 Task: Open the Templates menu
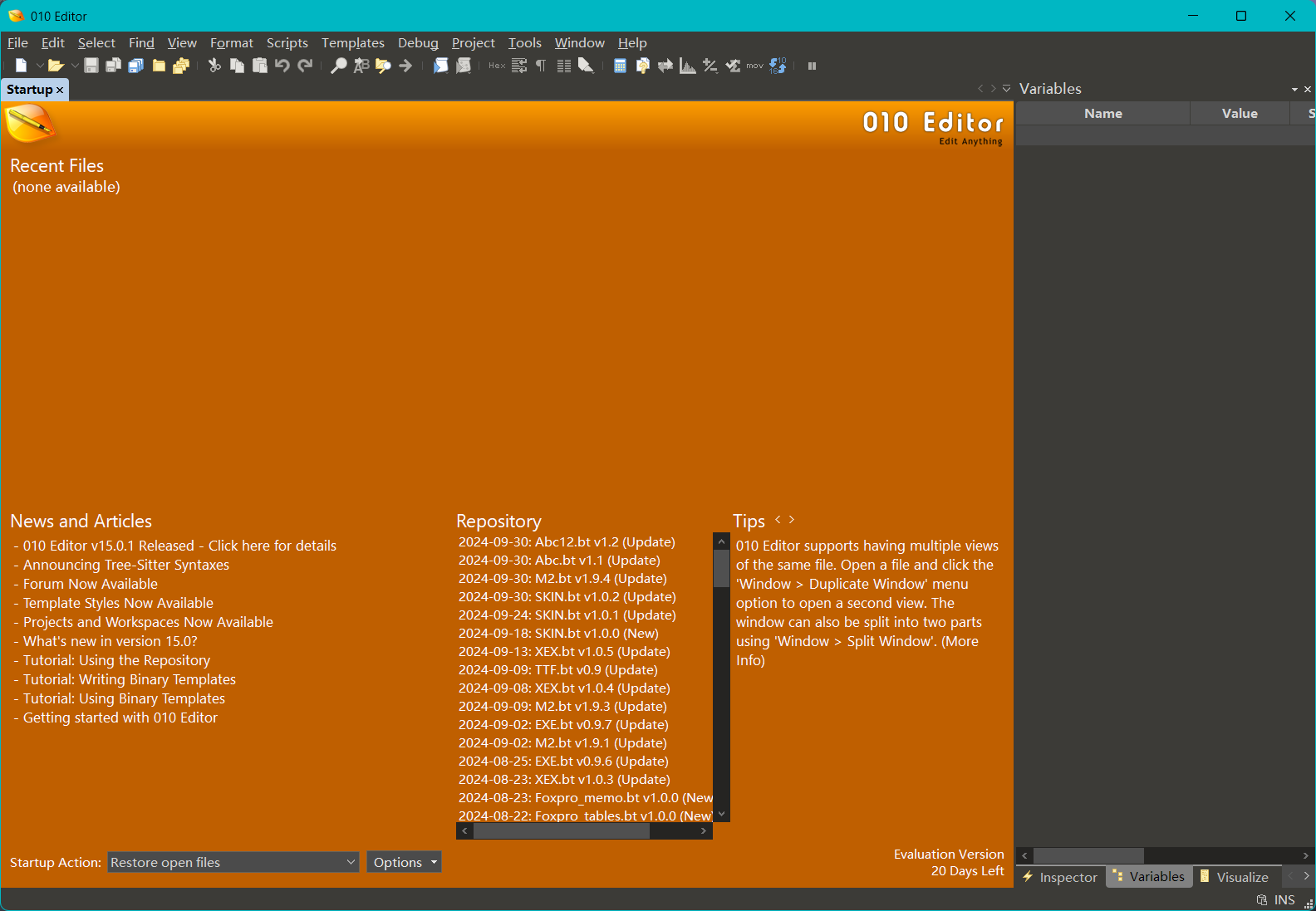(x=352, y=42)
